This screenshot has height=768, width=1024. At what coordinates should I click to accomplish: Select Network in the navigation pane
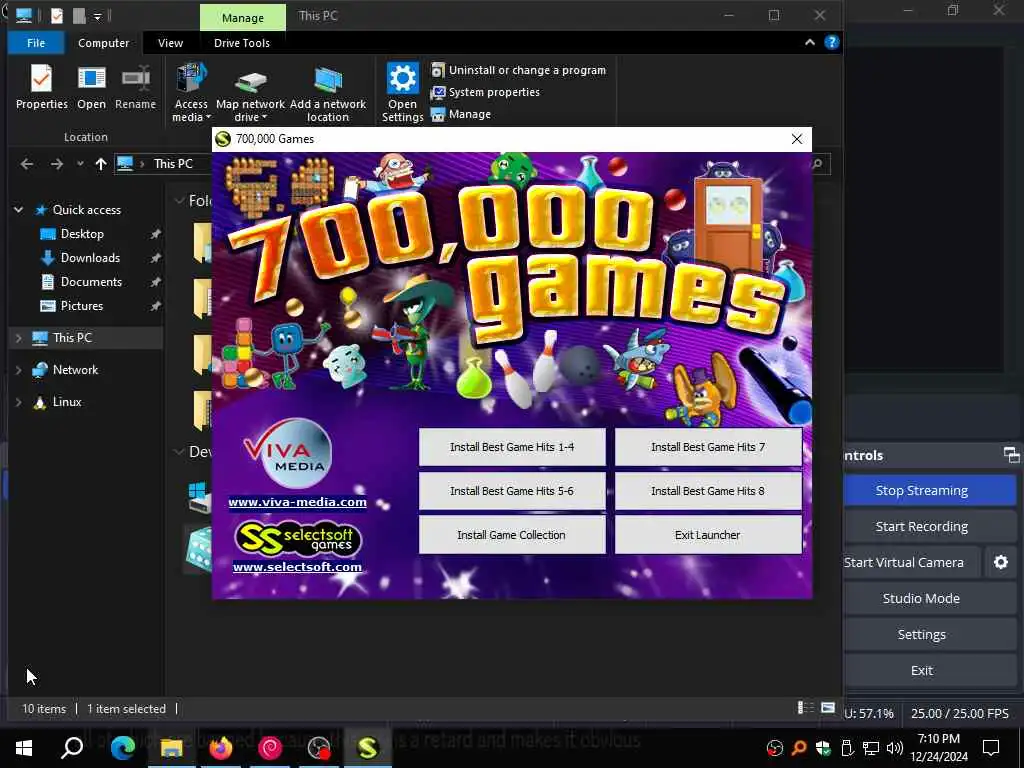tap(75, 370)
